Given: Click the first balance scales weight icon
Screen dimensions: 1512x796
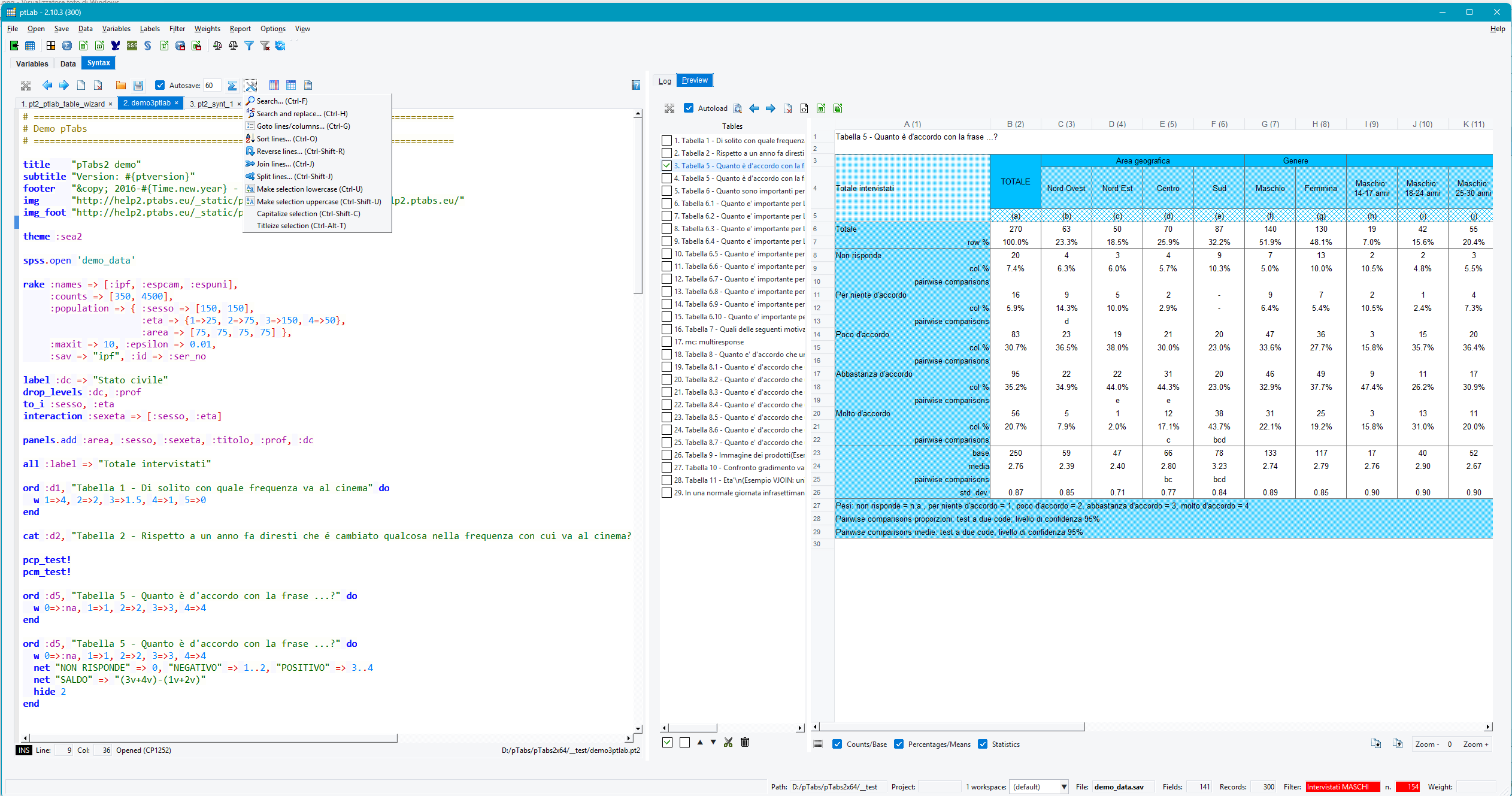Looking at the screenshot, I should point(217,46).
